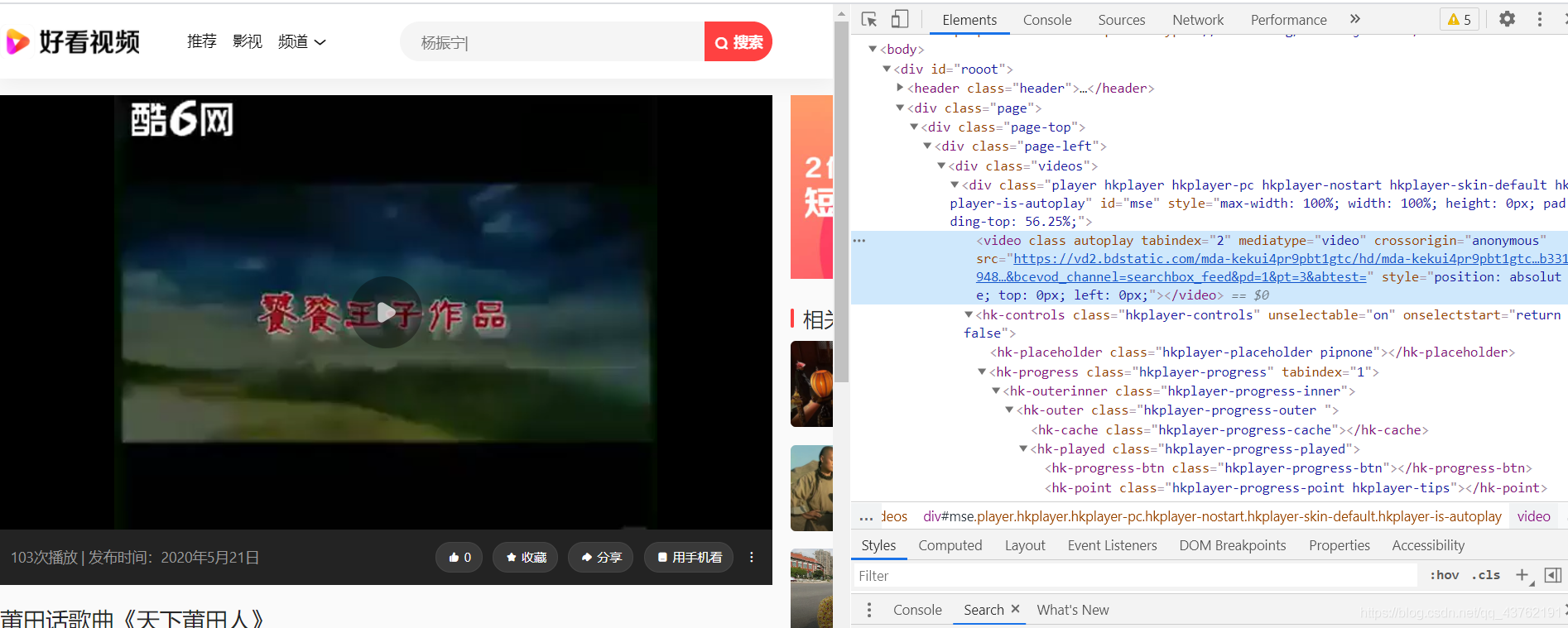Open the DOM Breakpoints pane tab
Viewport: 1568px width, 628px height.
pyautogui.click(x=1233, y=545)
